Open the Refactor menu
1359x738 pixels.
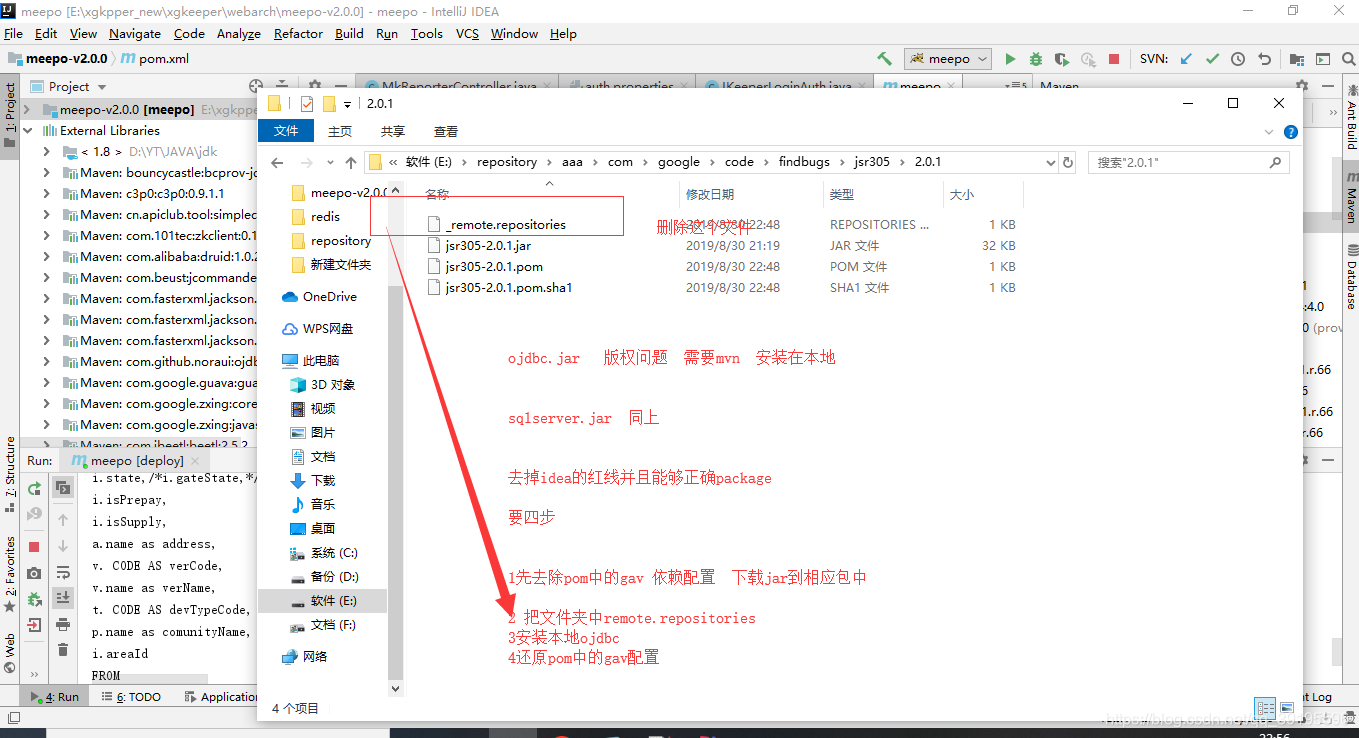pyautogui.click(x=298, y=33)
